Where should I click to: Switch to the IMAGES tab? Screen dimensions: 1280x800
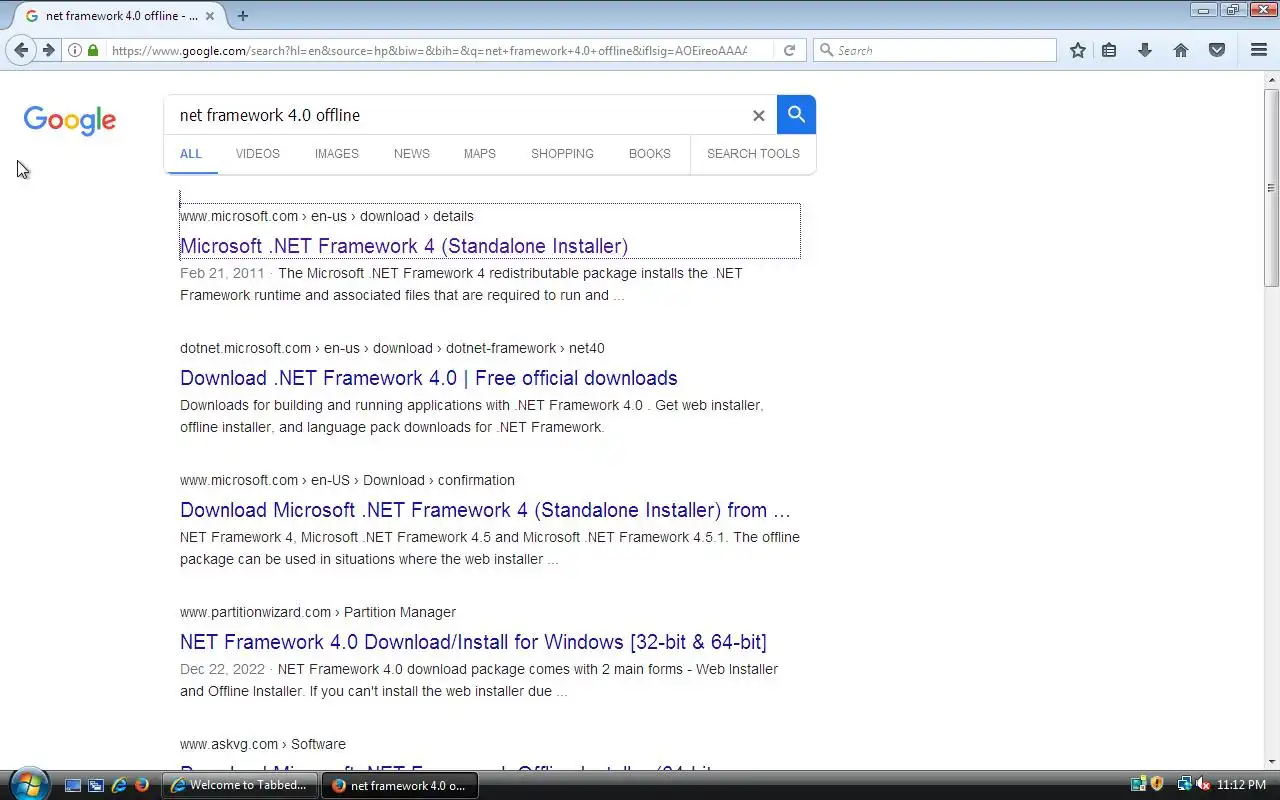pos(337,154)
